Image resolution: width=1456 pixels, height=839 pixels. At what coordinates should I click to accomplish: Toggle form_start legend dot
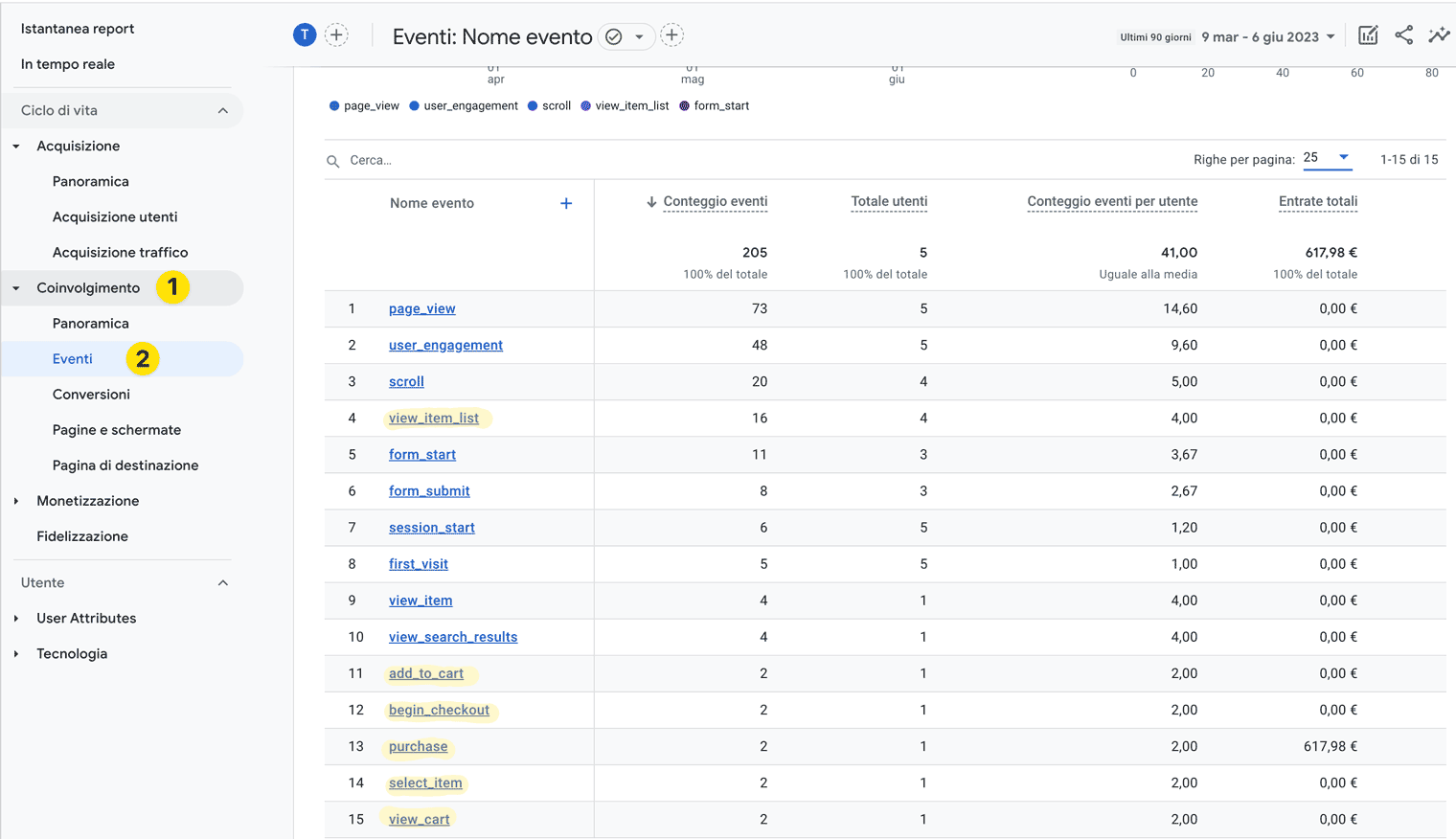point(685,106)
